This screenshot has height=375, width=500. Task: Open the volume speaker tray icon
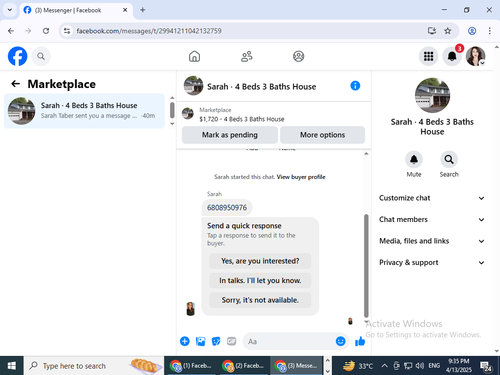420,366
